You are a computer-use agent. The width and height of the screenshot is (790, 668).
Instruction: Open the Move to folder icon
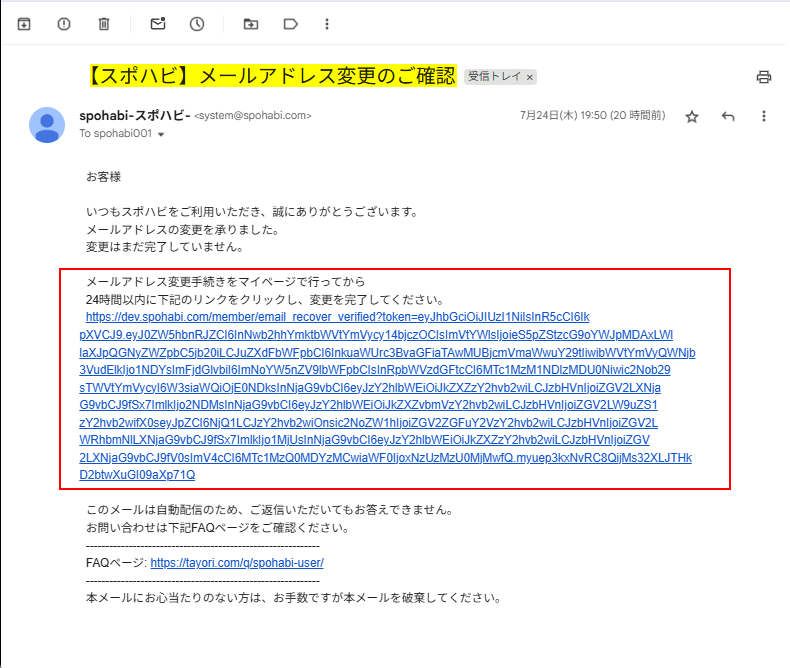point(251,24)
